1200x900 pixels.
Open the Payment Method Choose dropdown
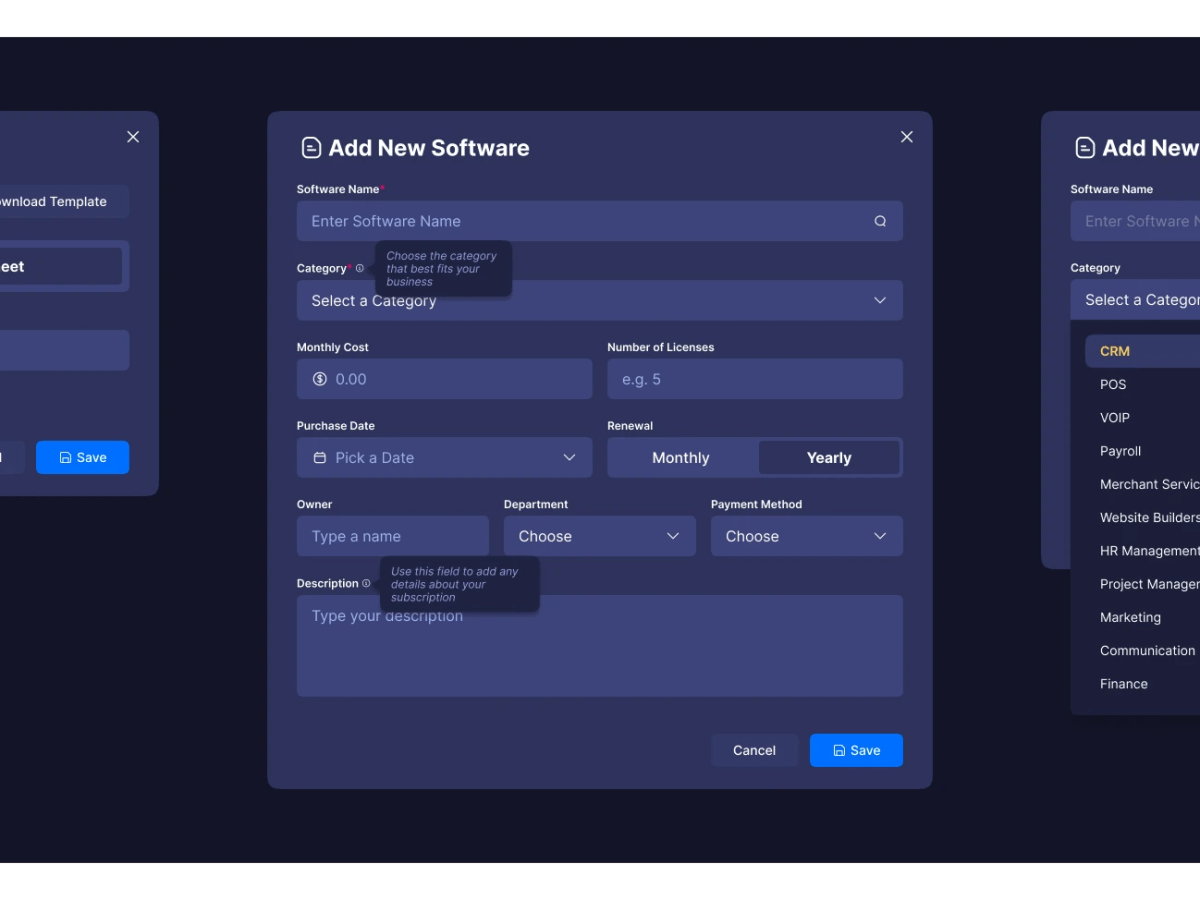[806, 536]
